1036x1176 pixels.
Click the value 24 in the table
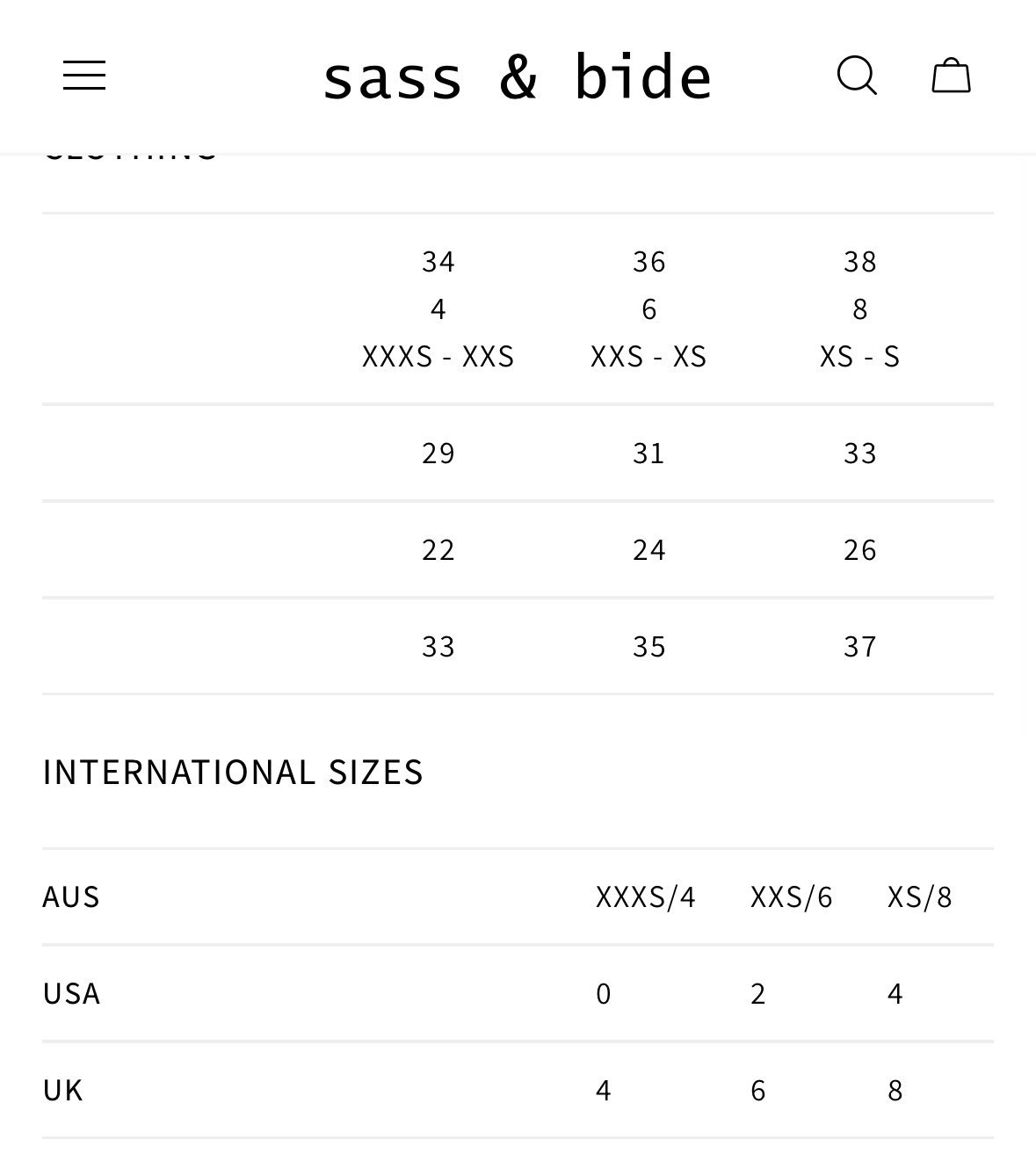[x=649, y=550]
